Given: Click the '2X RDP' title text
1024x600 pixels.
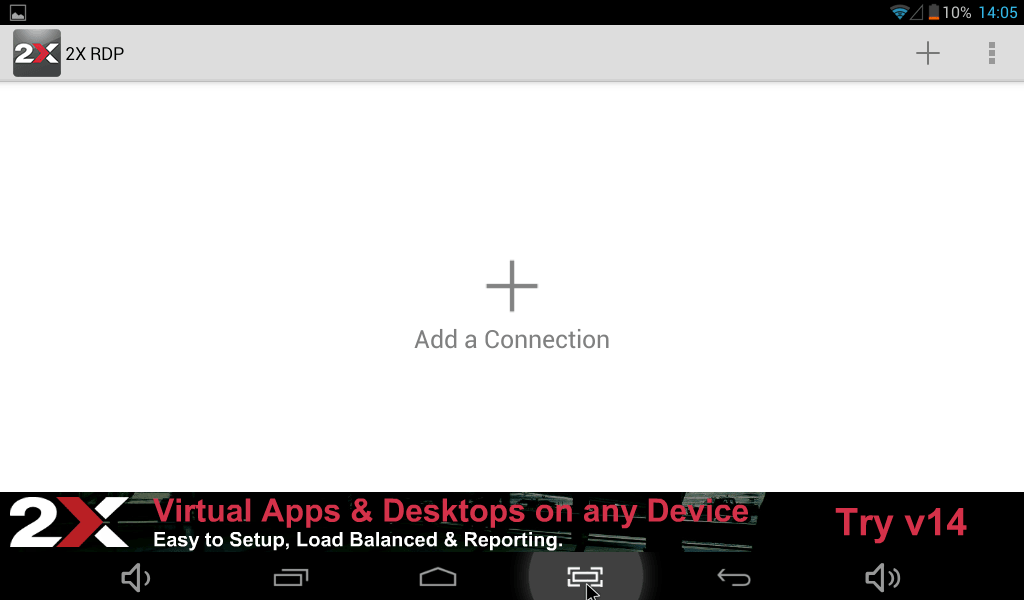Looking at the screenshot, I should (95, 54).
